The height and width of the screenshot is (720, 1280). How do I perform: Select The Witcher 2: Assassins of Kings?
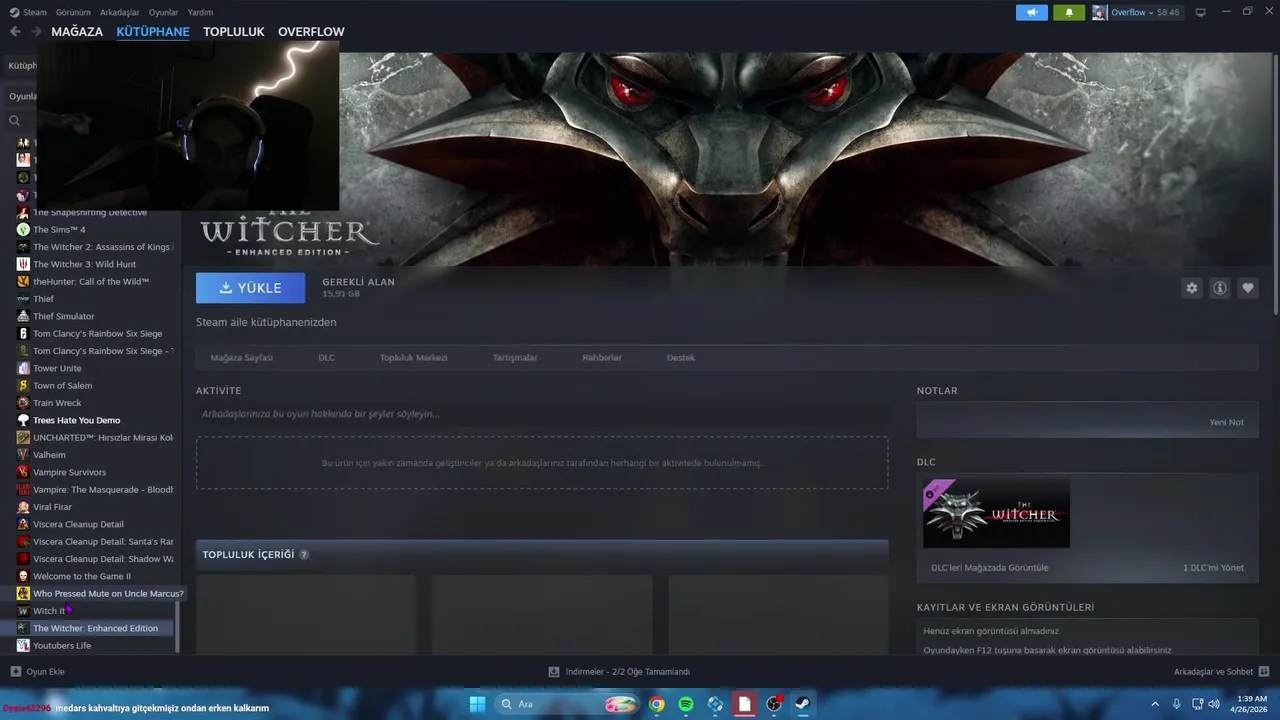click(x=103, y=247)
